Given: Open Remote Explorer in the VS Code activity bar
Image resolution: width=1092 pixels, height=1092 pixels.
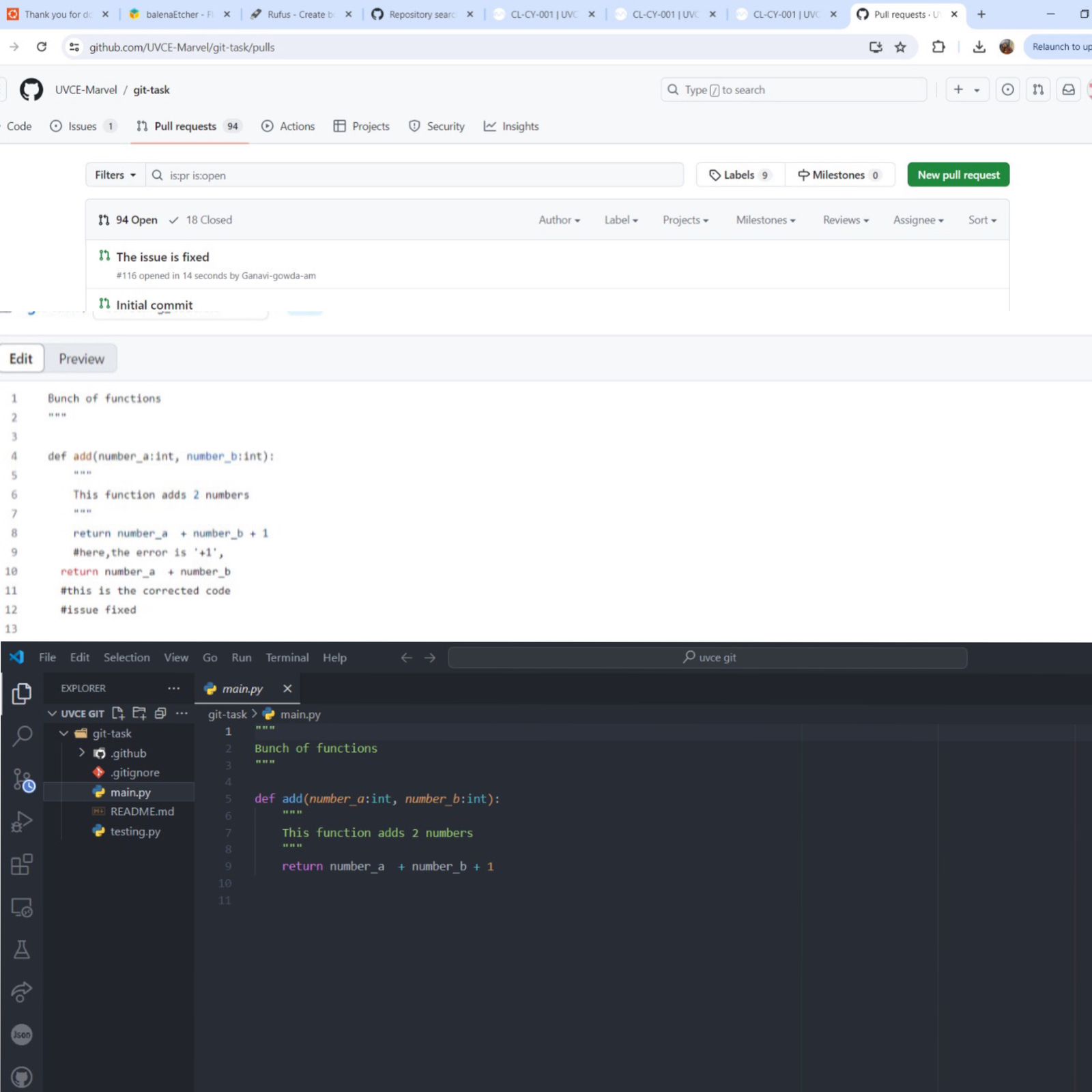Looking at the screenshot, I should coord(22,908).
